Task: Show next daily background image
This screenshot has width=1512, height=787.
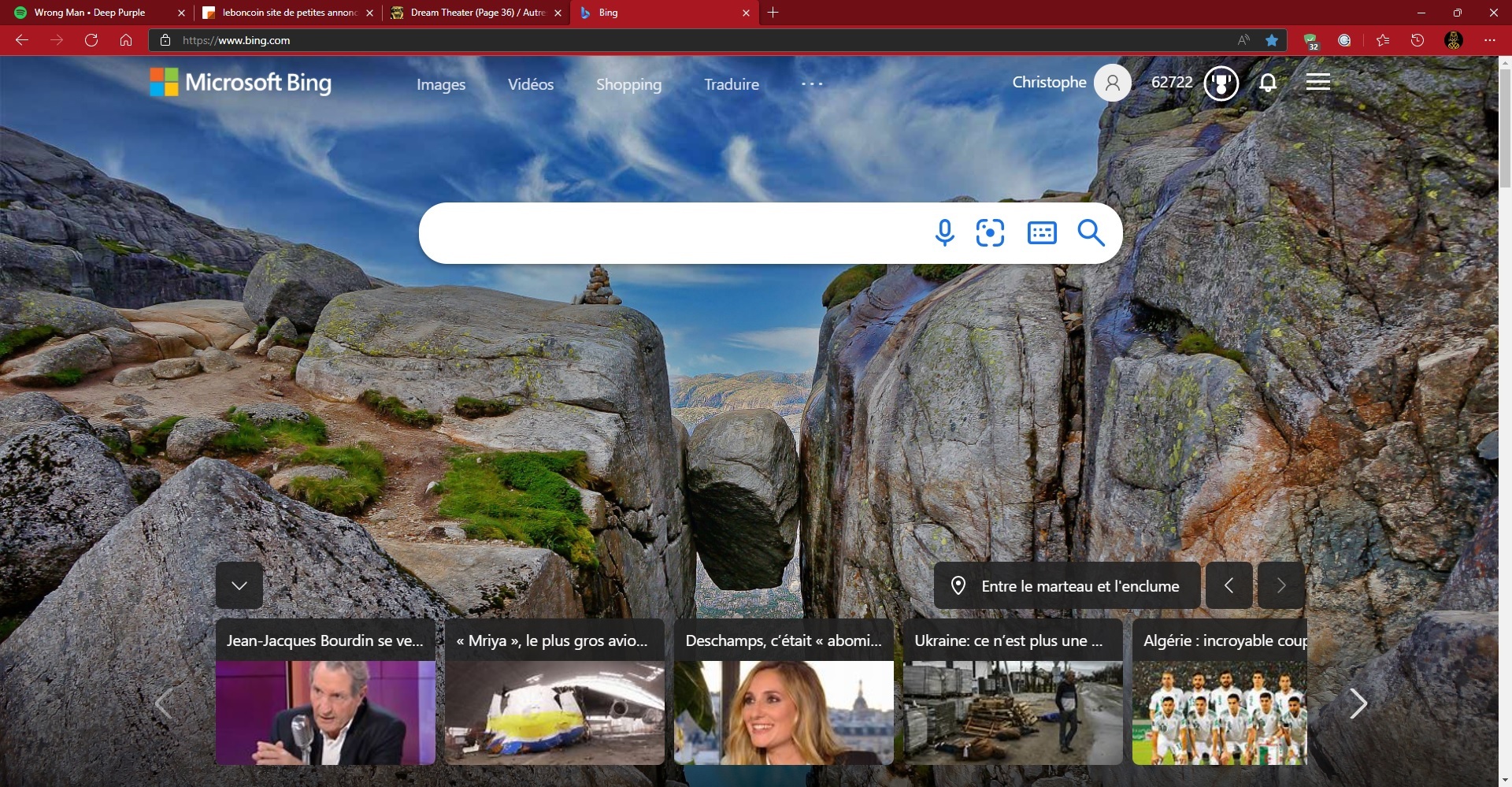Action: point(1281,585)
